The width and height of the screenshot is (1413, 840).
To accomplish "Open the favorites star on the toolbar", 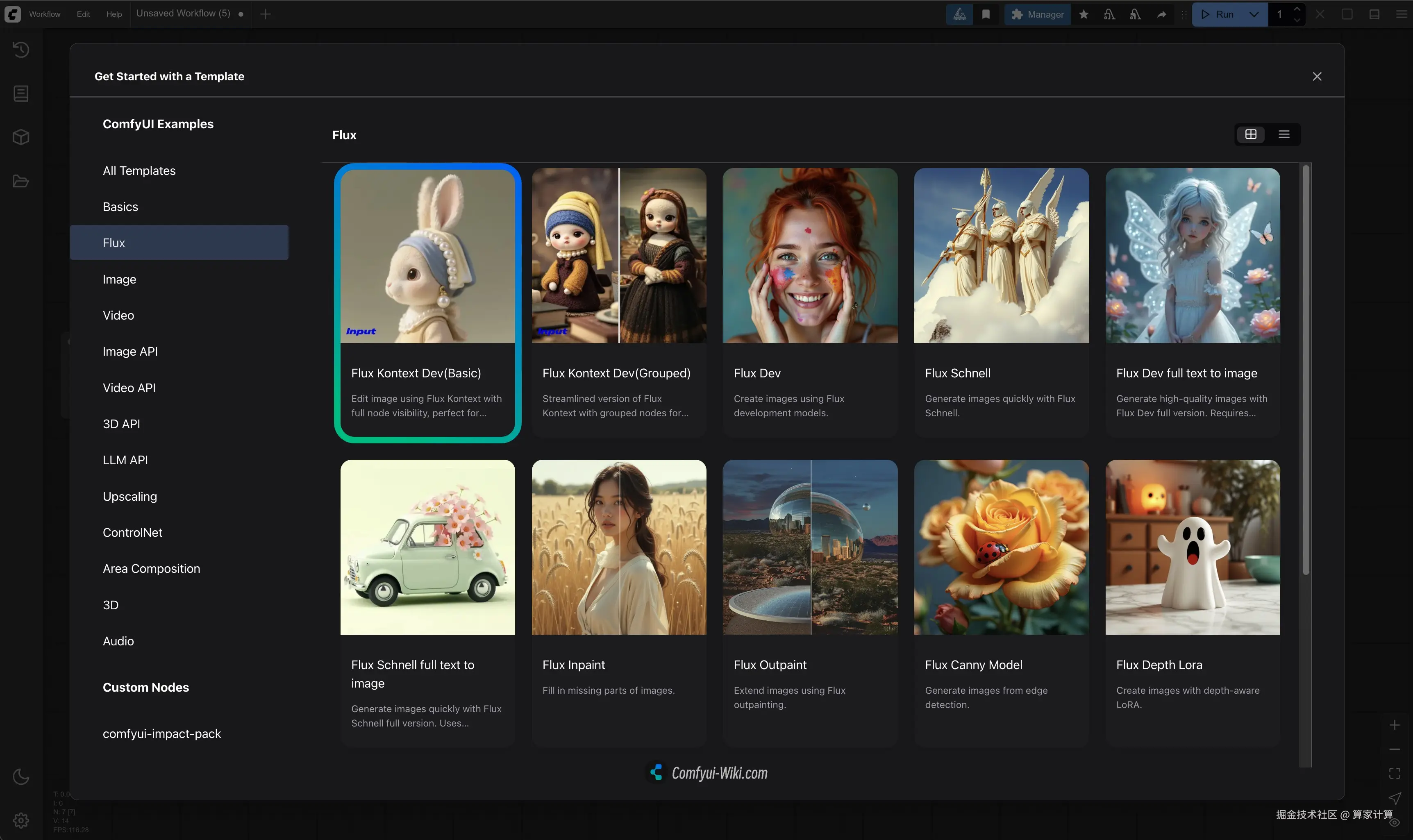I will click(1084, 14).
